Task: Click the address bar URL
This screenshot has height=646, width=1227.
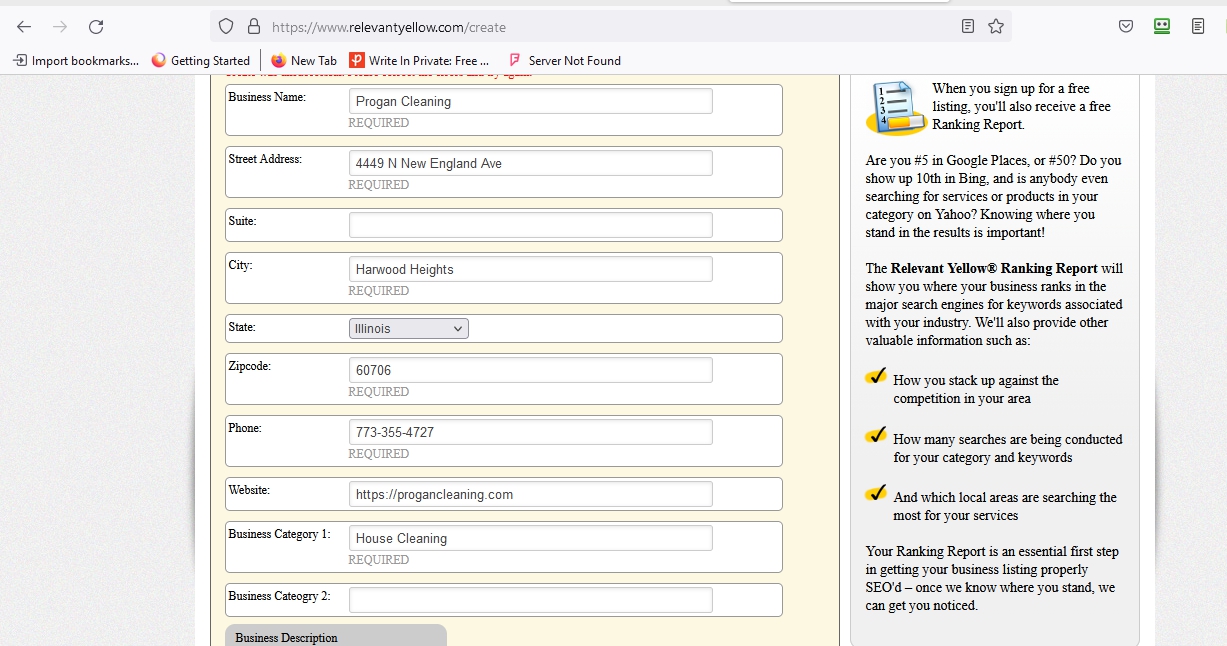Action: pyautogui.click(x=600, y=27)
